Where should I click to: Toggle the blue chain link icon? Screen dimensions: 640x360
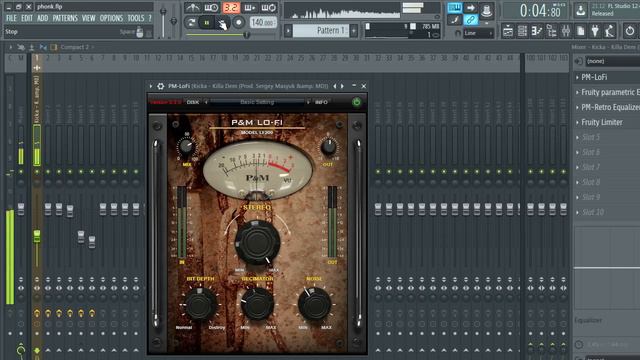470,20
